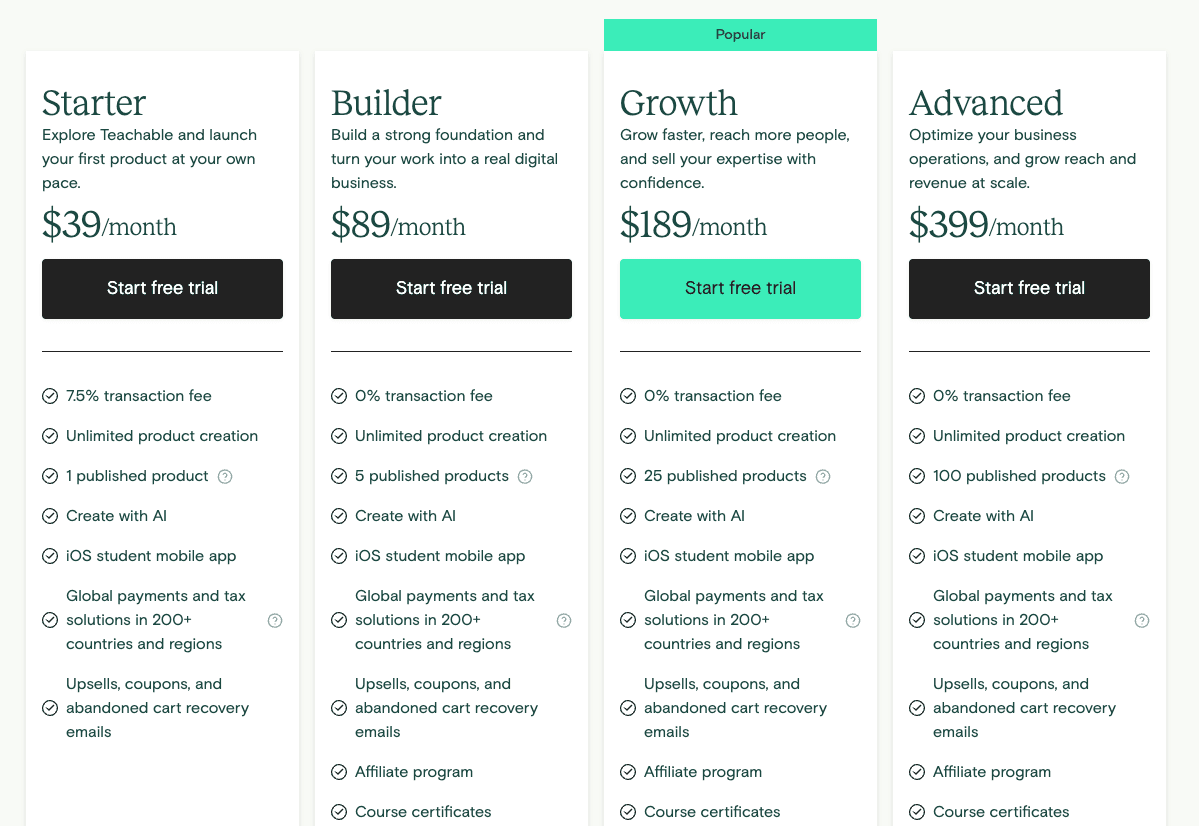Image resolution: width=1199 pixels, height=826 pixels.
Task: Click the Builder plan's Start free trial button
Action: [x=451, y=289]
